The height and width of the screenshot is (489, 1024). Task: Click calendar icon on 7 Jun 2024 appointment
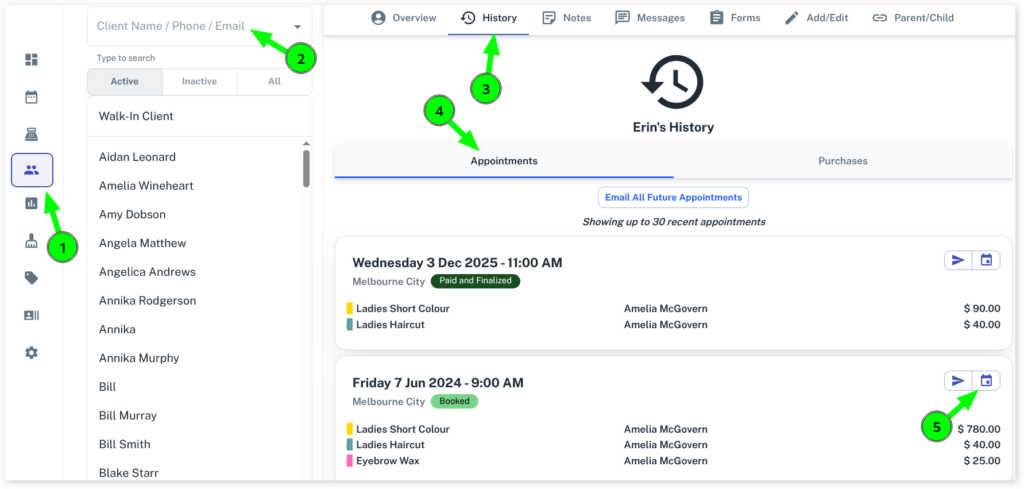pyautogui.click(x=986, y=380)
